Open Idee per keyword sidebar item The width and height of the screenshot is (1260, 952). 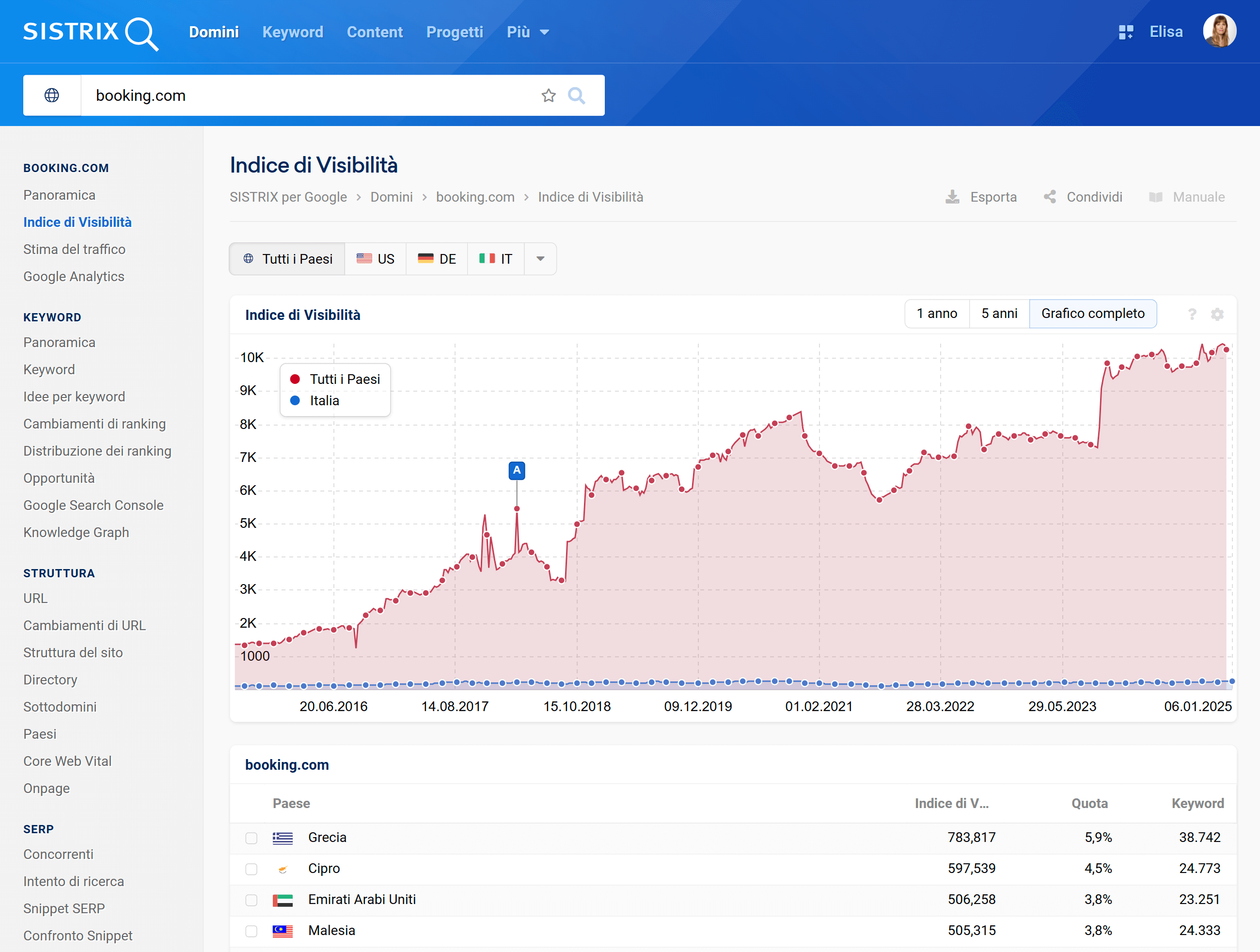(x=74, y=397)
